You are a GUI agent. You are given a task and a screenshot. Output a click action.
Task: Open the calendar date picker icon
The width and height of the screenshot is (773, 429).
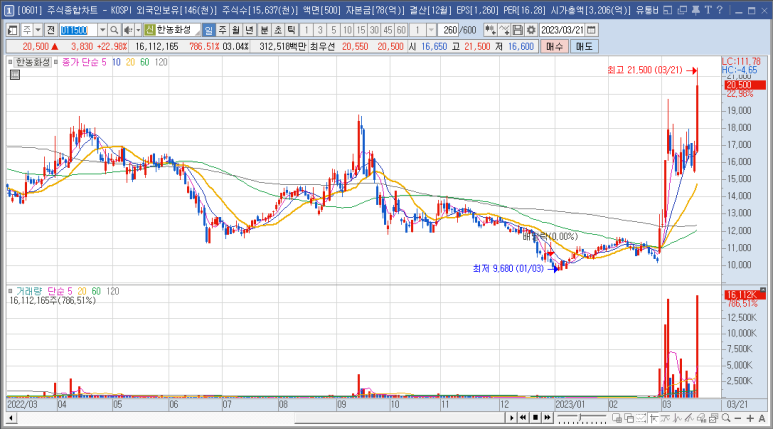point(592,30)
